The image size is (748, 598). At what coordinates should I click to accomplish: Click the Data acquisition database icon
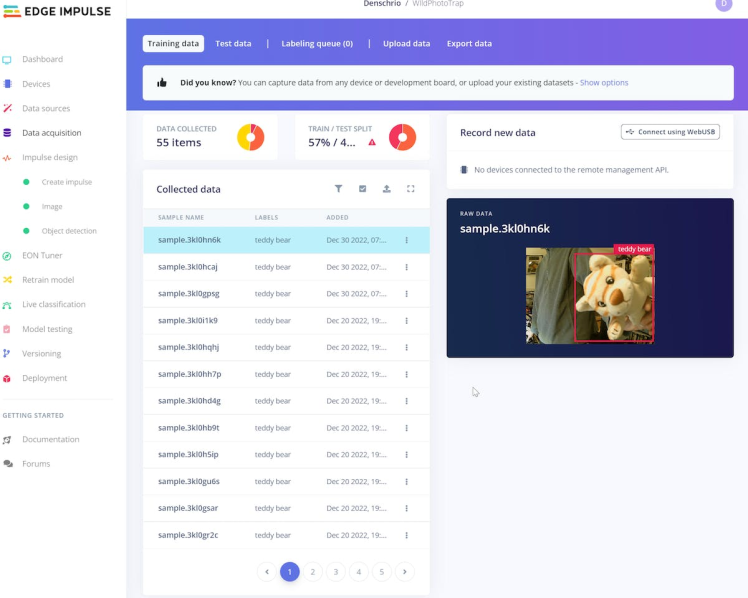click(7, 133)
